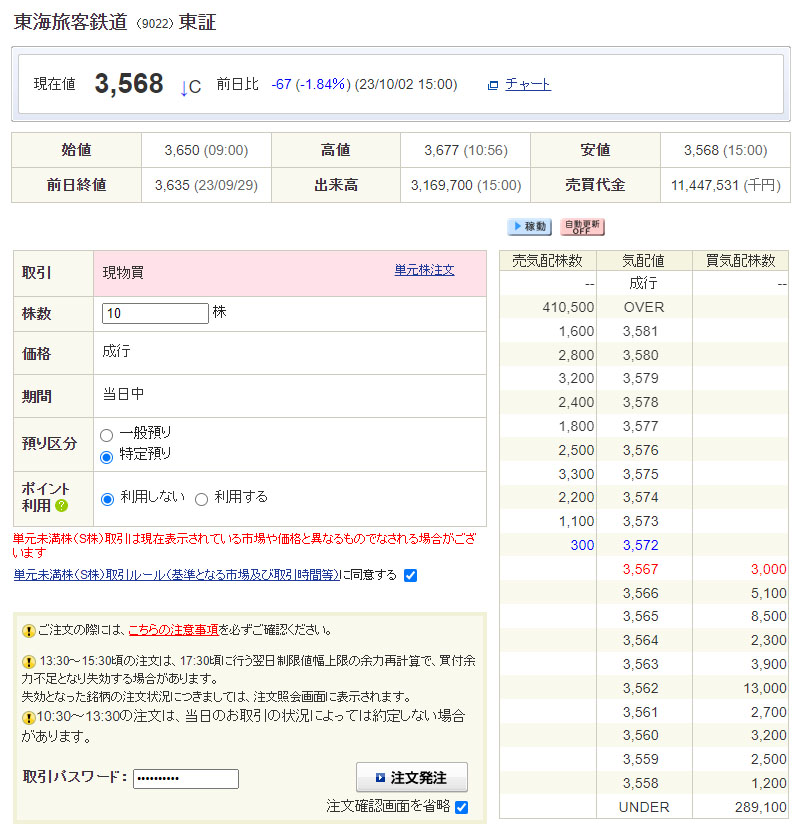The image size is (803, 832).
Task: Click the warning icon beside 10:30～13:30 notice
Action: click(29, 718)
